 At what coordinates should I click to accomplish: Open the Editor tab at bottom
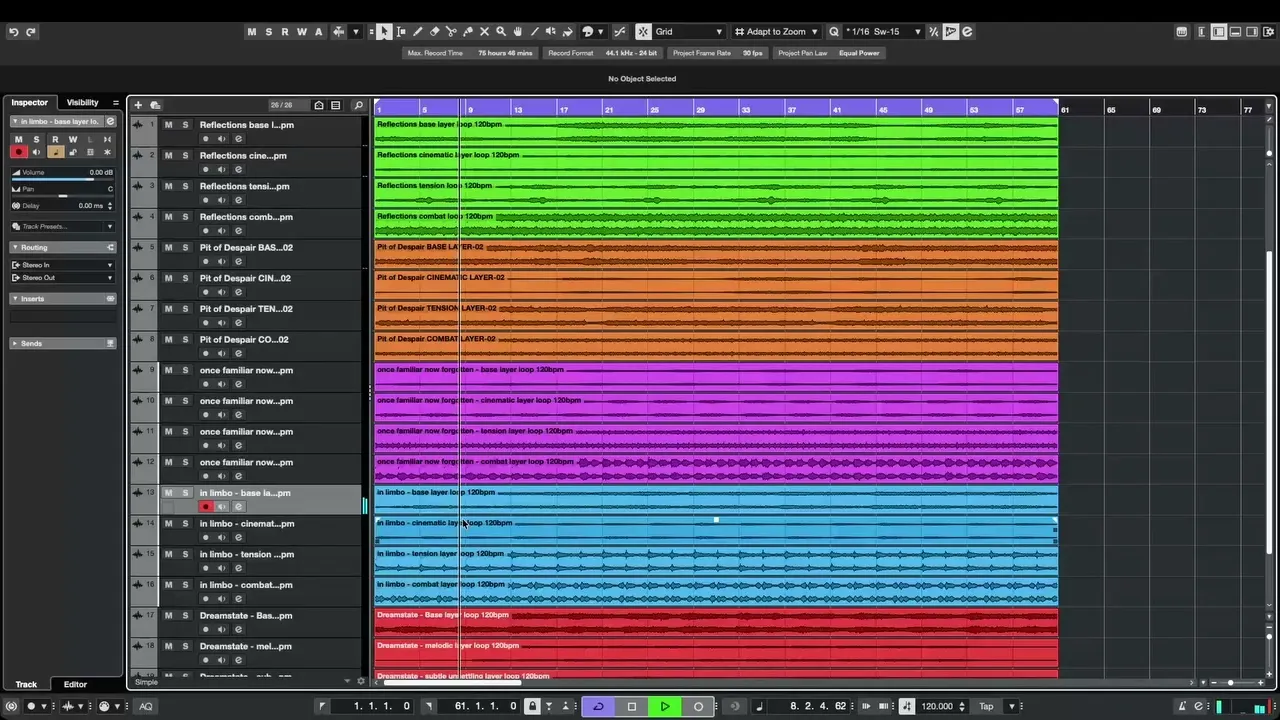[x=76, y=685]
